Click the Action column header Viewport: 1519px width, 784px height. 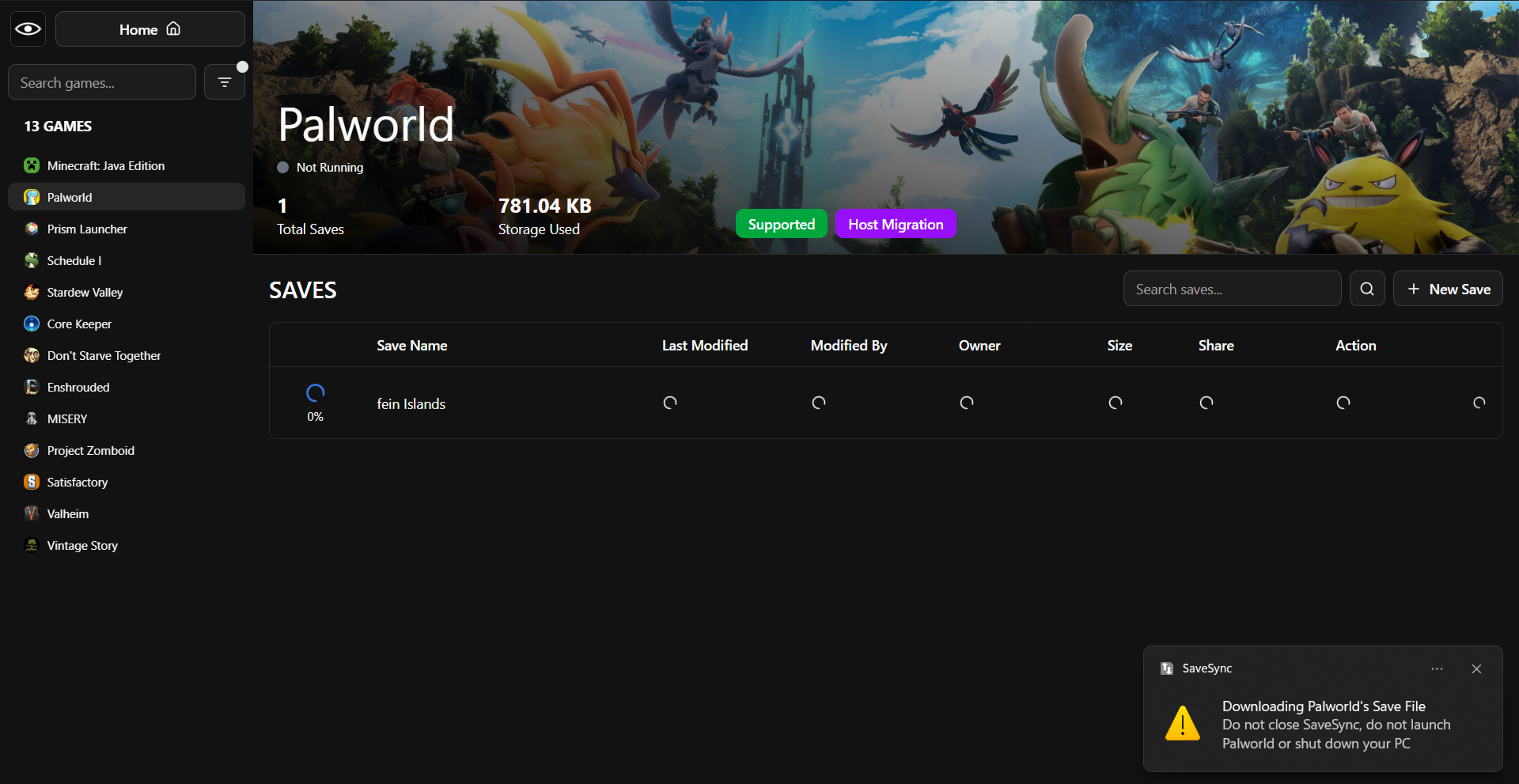[x=1356, y=346]
